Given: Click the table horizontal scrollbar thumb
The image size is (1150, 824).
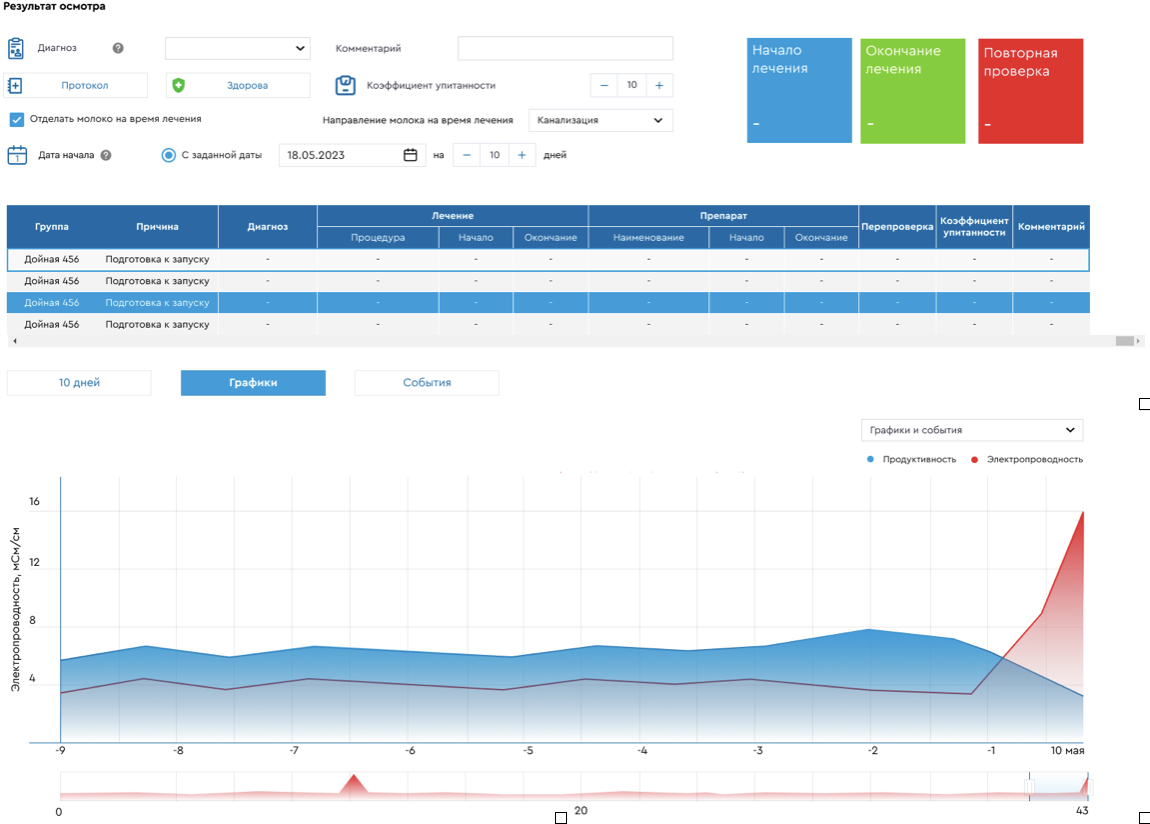Looking at the screenshot, I should pyautogui.click(x=1124, y=341).
